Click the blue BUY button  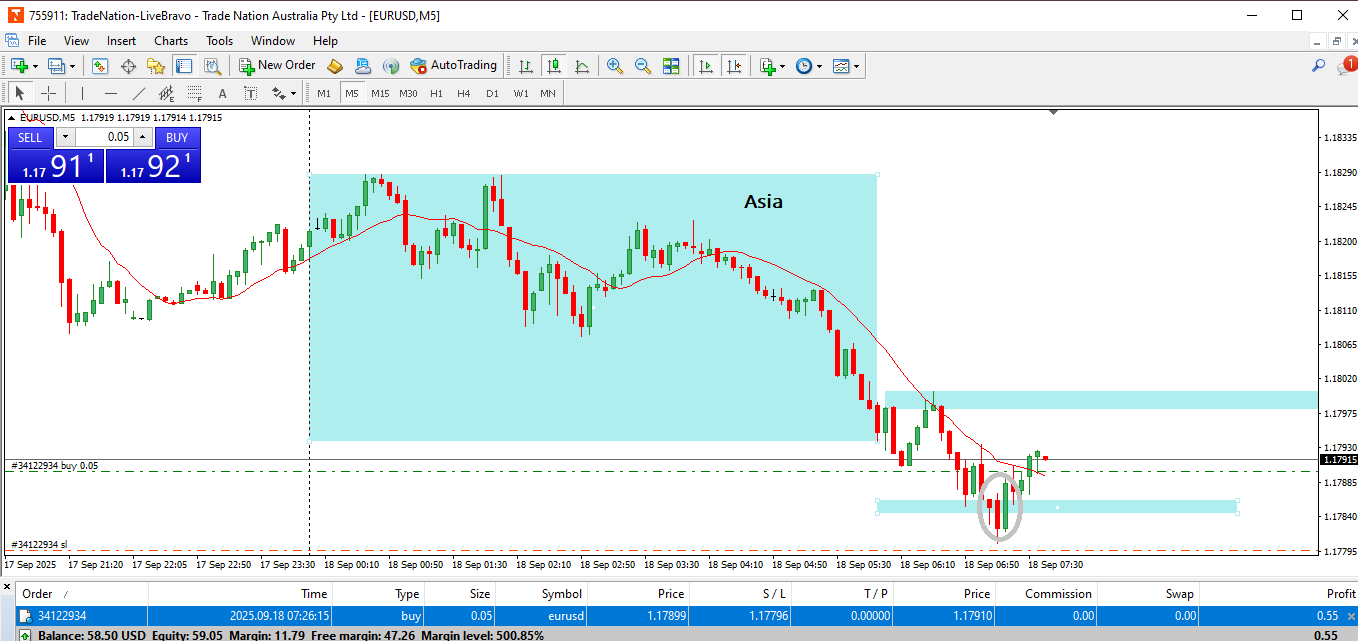click(x=177, y=137)
